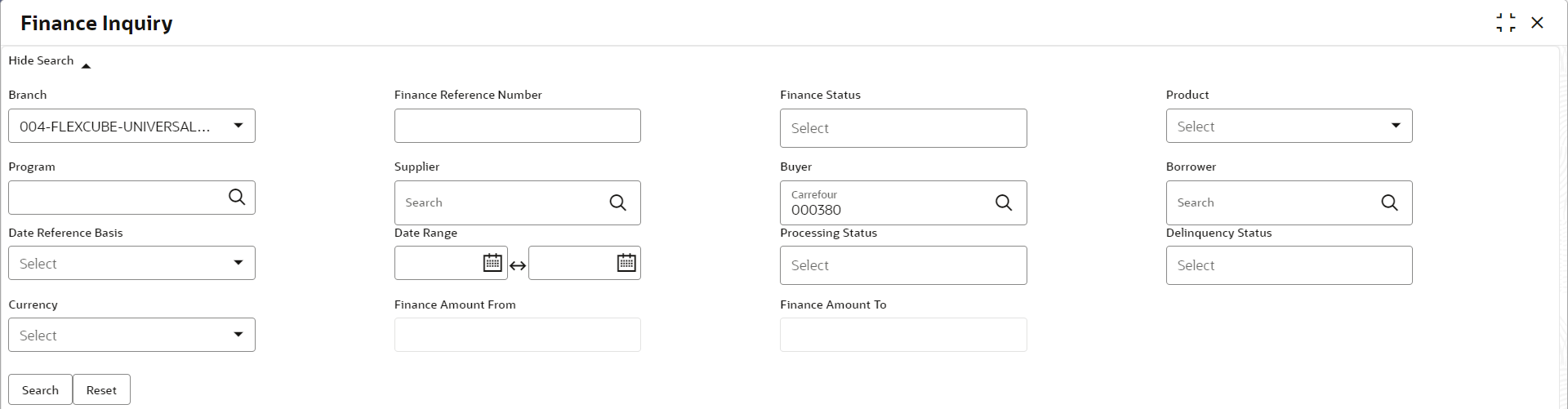The height and width of the screenshot is (409, 1568).
Task: Click the Finance Status select box
Action: (902, 128)
